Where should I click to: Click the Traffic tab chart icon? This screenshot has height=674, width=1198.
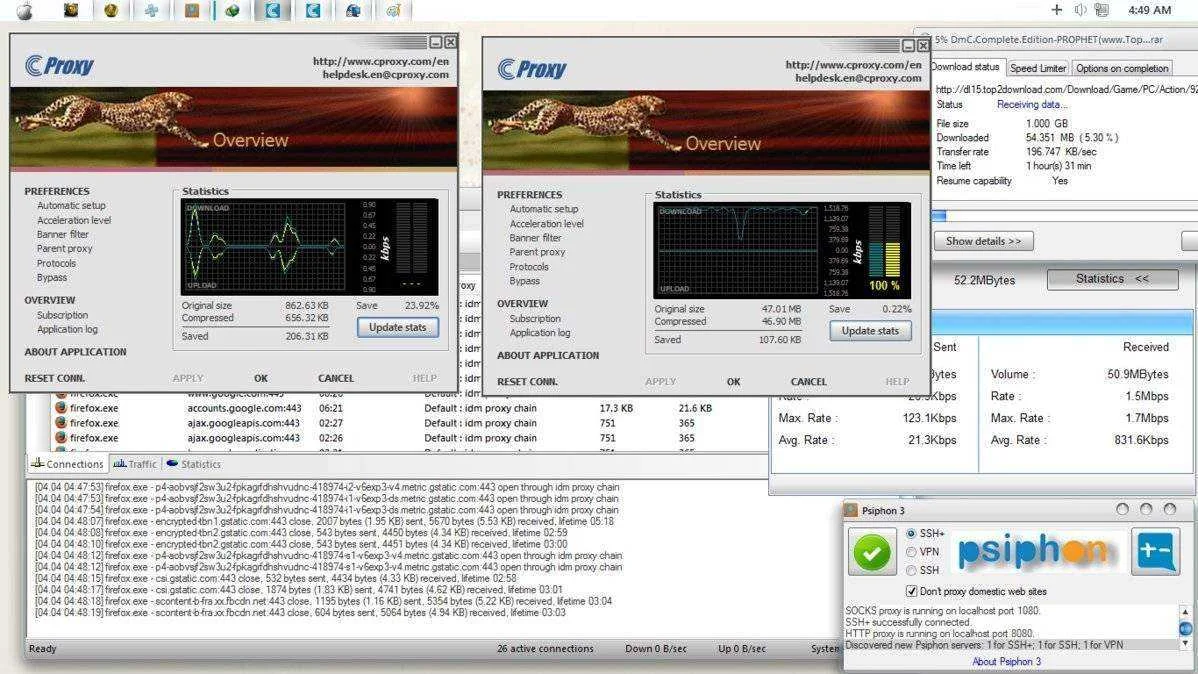pos(120,463)
